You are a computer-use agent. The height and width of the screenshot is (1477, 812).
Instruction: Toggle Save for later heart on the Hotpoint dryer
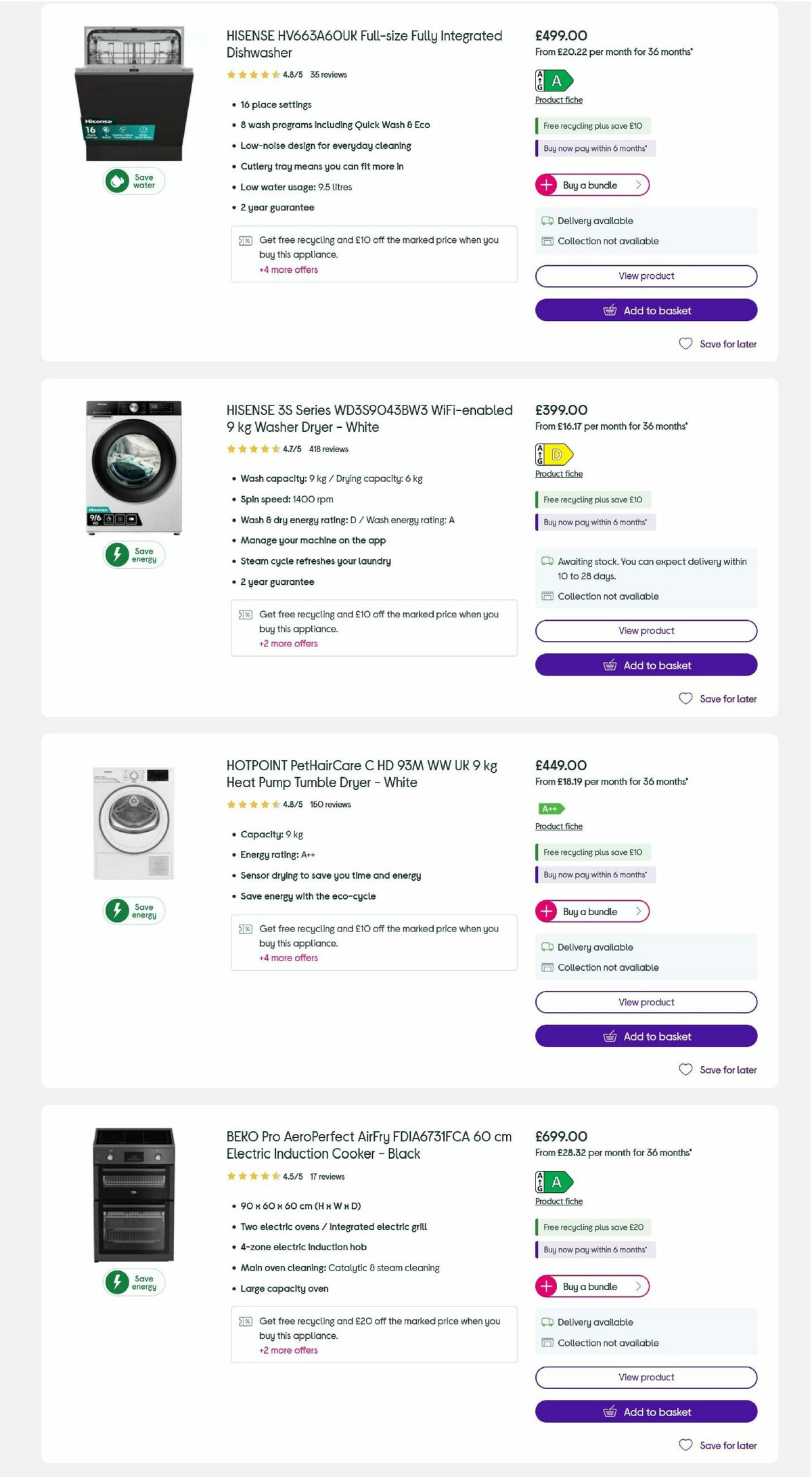(x=685, y=1070)
